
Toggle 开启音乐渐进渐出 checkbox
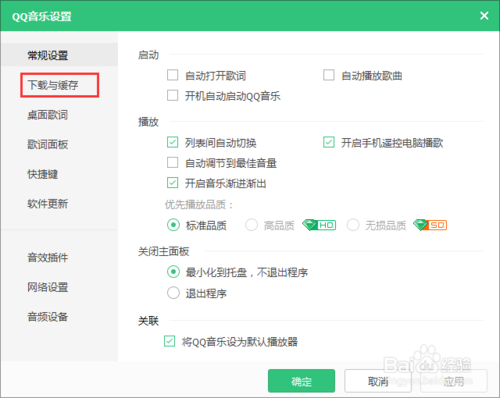pyautogui.click(x=172, y=183)
